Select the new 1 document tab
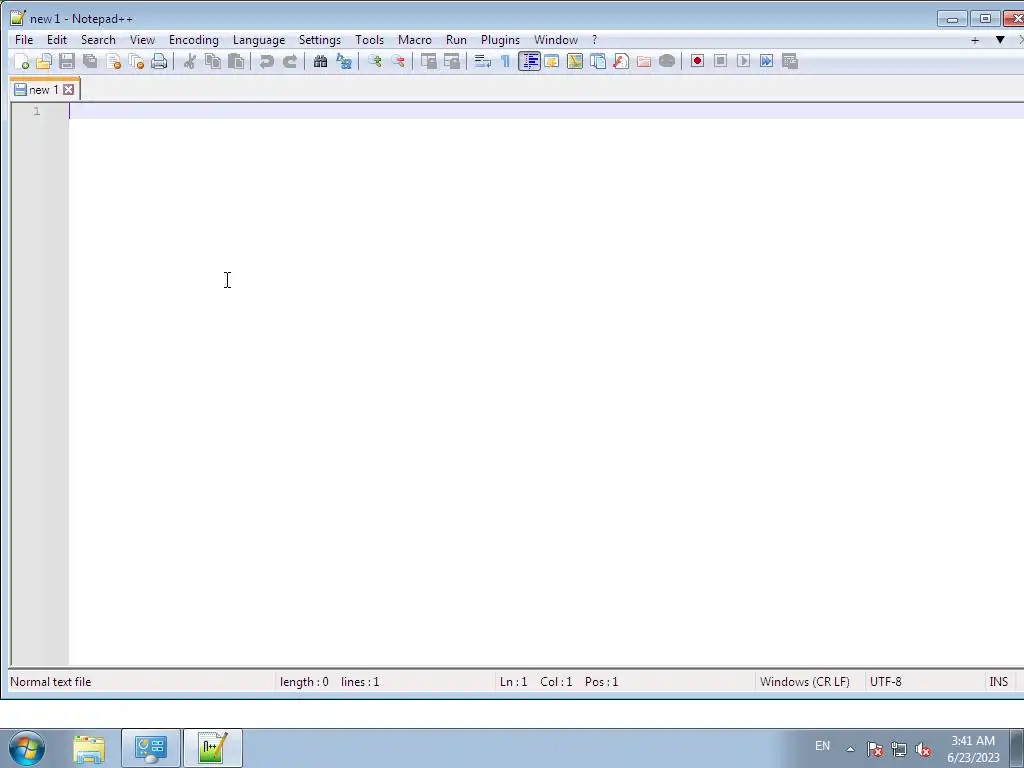1024x768 pixels. click(43, 89)
